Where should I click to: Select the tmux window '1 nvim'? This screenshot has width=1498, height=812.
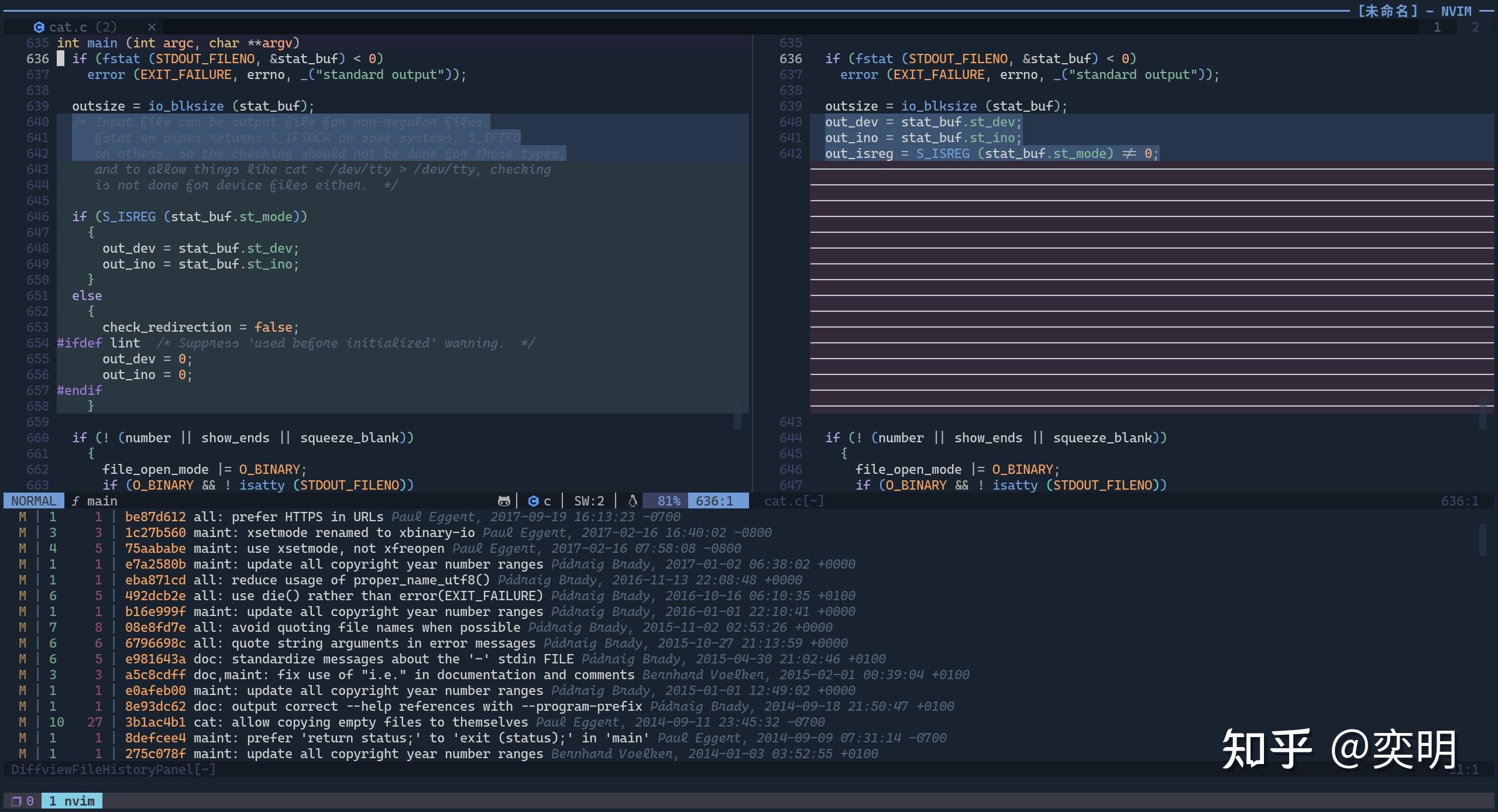click(x=72, y=801)
